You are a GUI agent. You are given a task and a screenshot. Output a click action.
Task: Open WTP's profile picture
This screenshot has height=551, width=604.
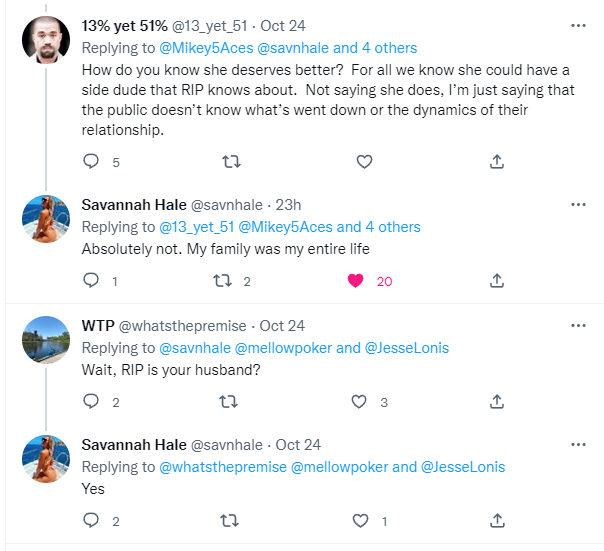(45, 340)
